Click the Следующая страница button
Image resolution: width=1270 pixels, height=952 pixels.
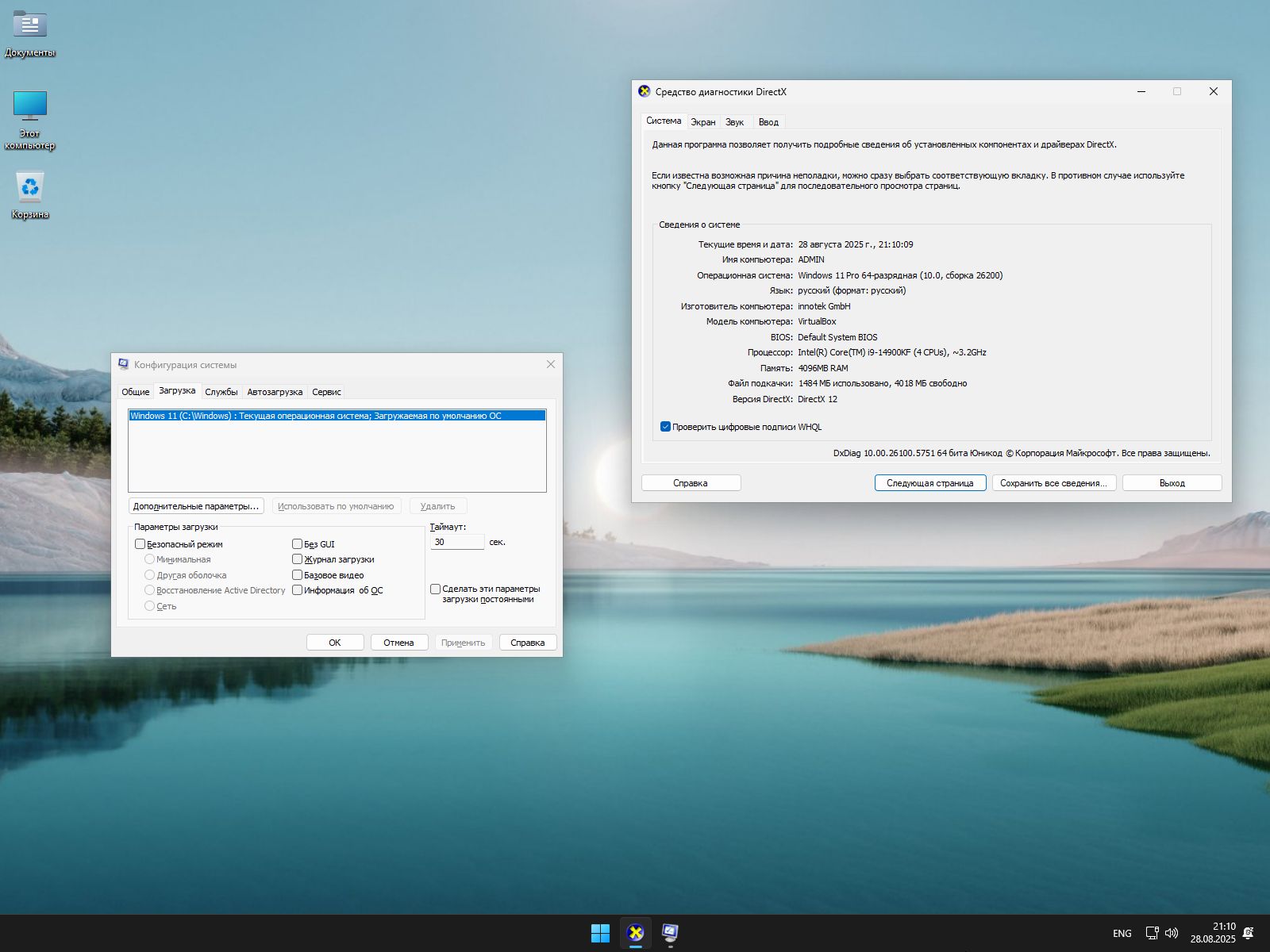(x=930, y=483)
